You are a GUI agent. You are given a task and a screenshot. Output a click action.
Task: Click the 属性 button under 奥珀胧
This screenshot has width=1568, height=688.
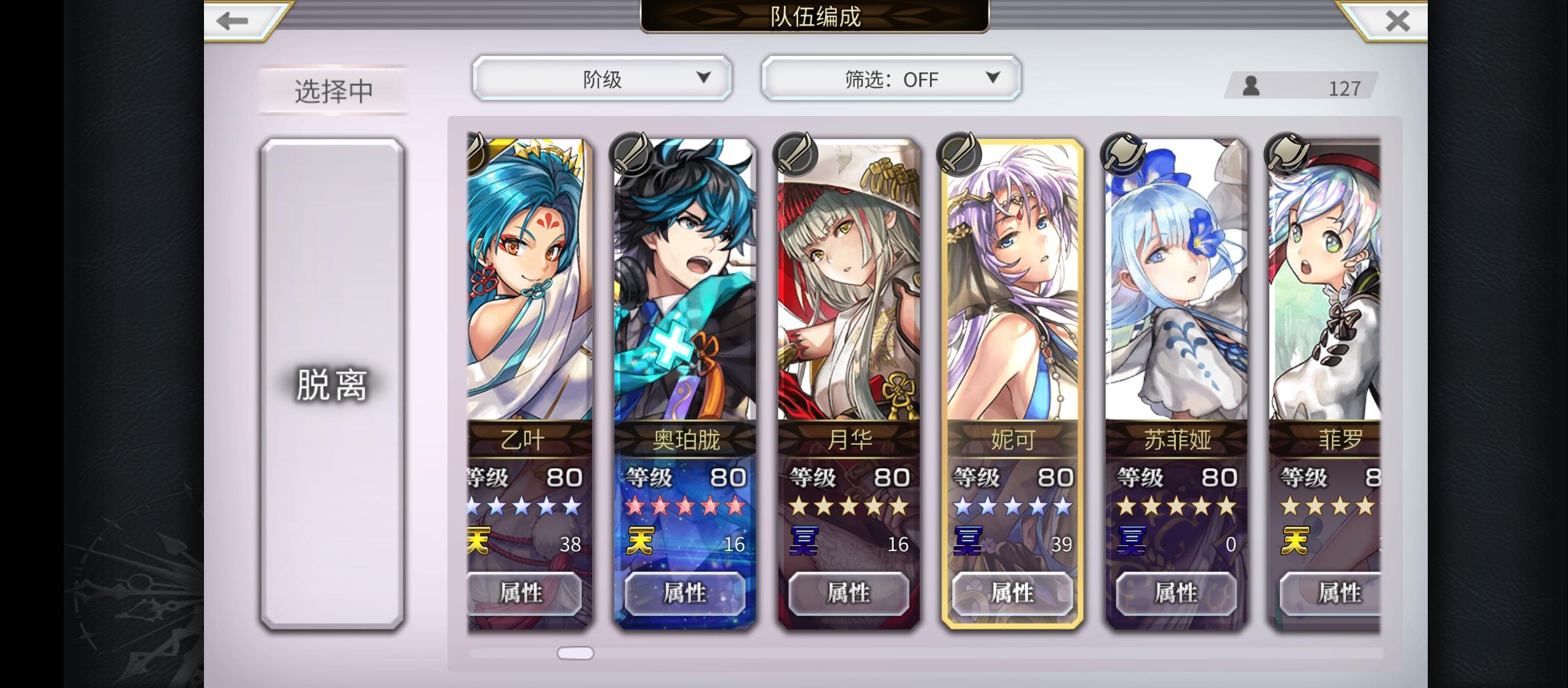click(x=685, y=593)
